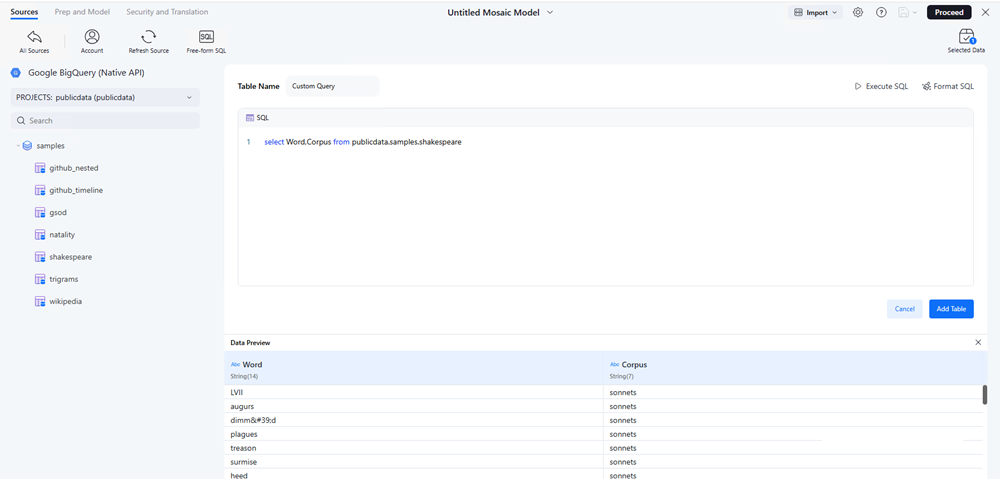1000x479 pixels.
Task: Run the query with Execute SQL
Action: pos(881,86)
